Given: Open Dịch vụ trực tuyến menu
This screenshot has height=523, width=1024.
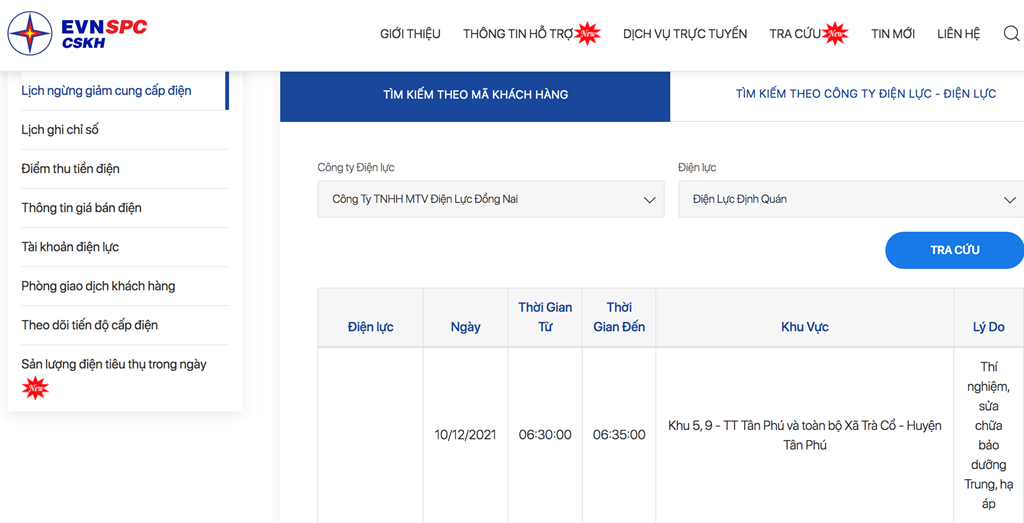Looking at the screenshot, I should coord(684,34).
